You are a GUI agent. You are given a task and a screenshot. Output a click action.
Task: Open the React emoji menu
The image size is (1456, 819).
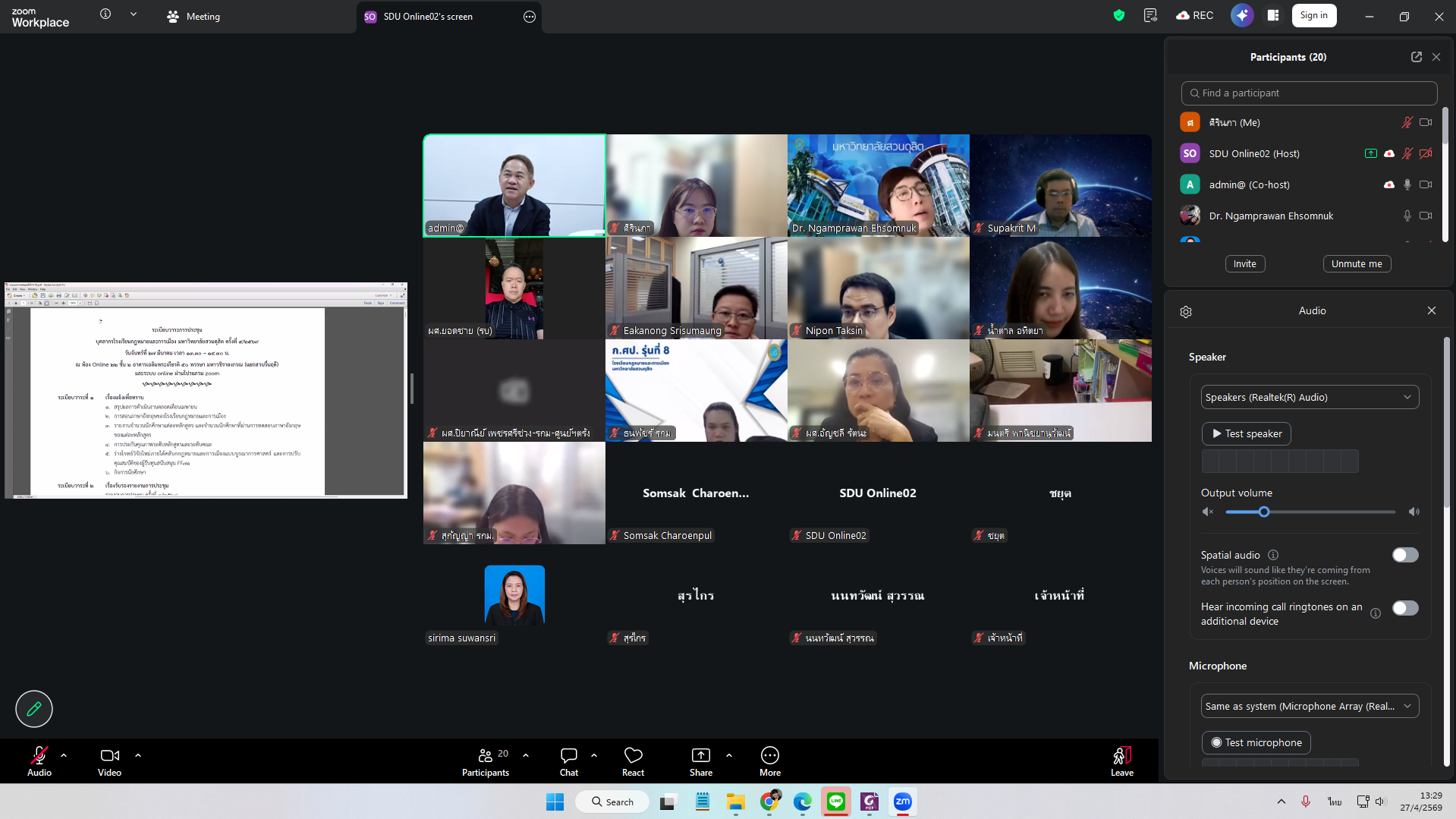[x=633, y=761]
